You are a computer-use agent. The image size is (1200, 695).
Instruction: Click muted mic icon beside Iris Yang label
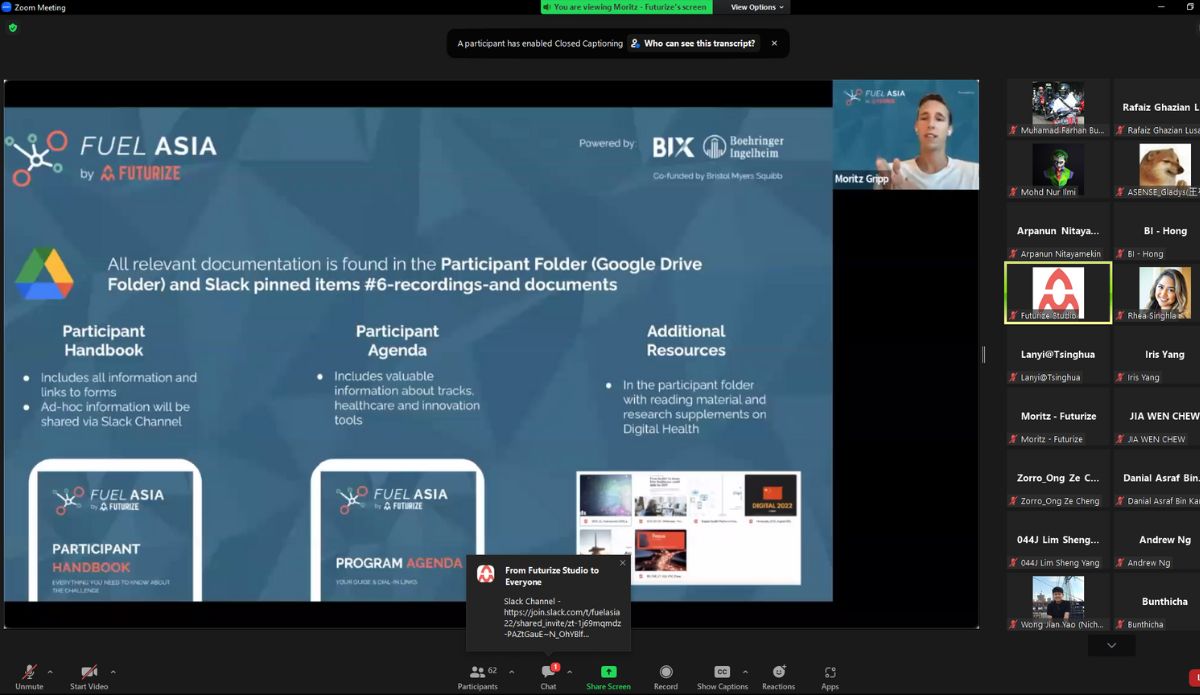point(1121,378)
